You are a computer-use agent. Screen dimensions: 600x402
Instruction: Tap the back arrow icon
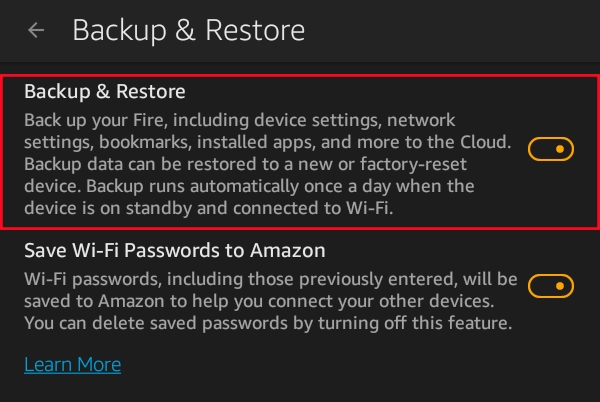tap(36, 30)
